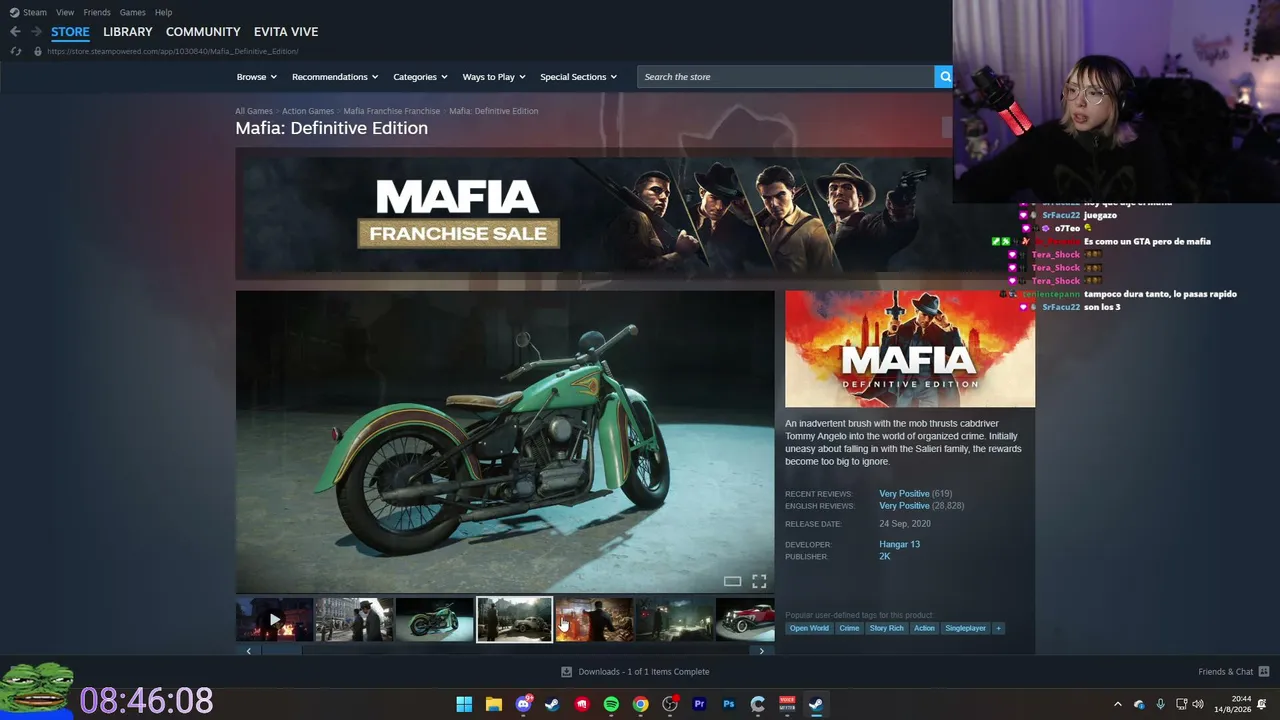1280x720 pixels.
Task: Open File Explorer from the taskbar
Action: (493, 704)
